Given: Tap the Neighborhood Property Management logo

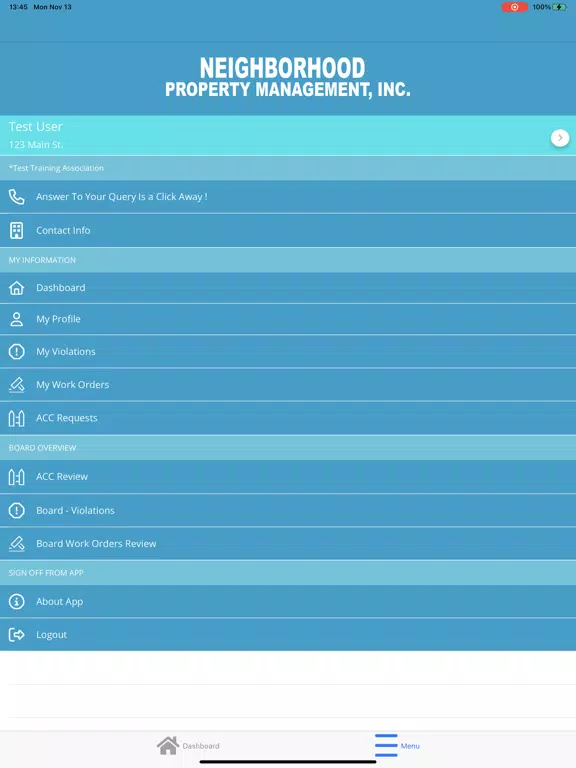Looking at the screenshot, I should click(288, 77).
